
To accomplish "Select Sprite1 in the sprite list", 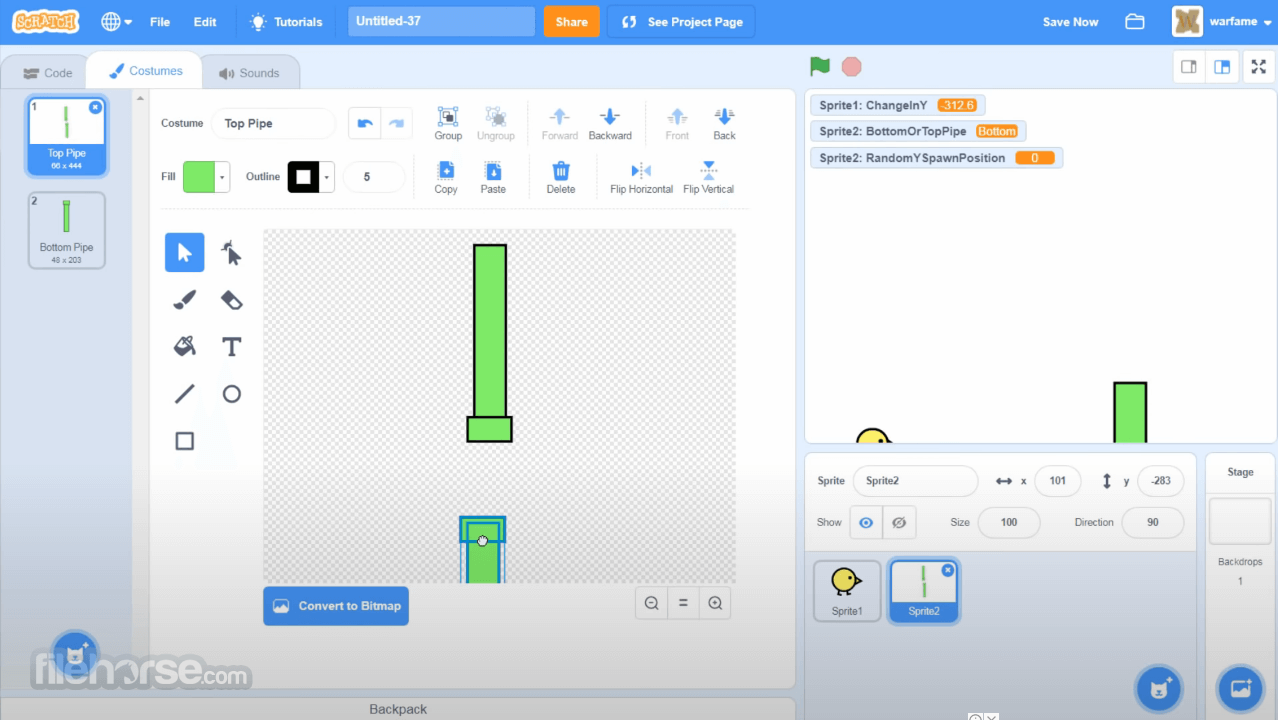I will [x=847, y=591].
